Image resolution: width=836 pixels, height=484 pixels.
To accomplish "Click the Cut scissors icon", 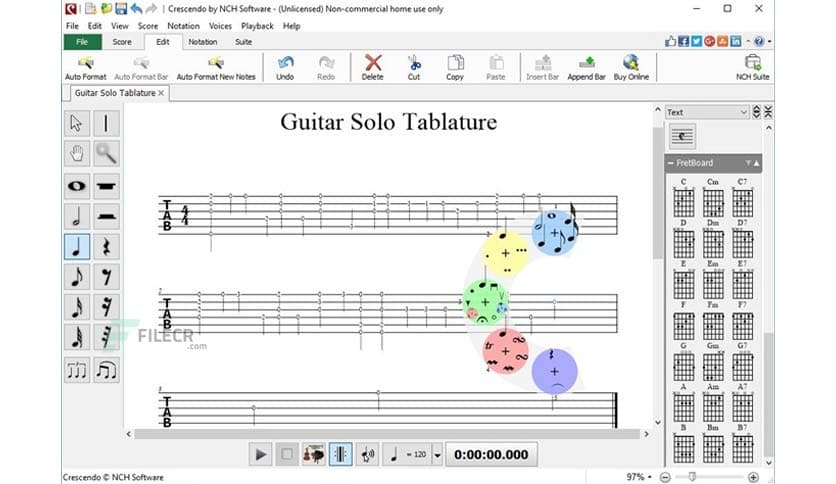I will pos(414,67).
